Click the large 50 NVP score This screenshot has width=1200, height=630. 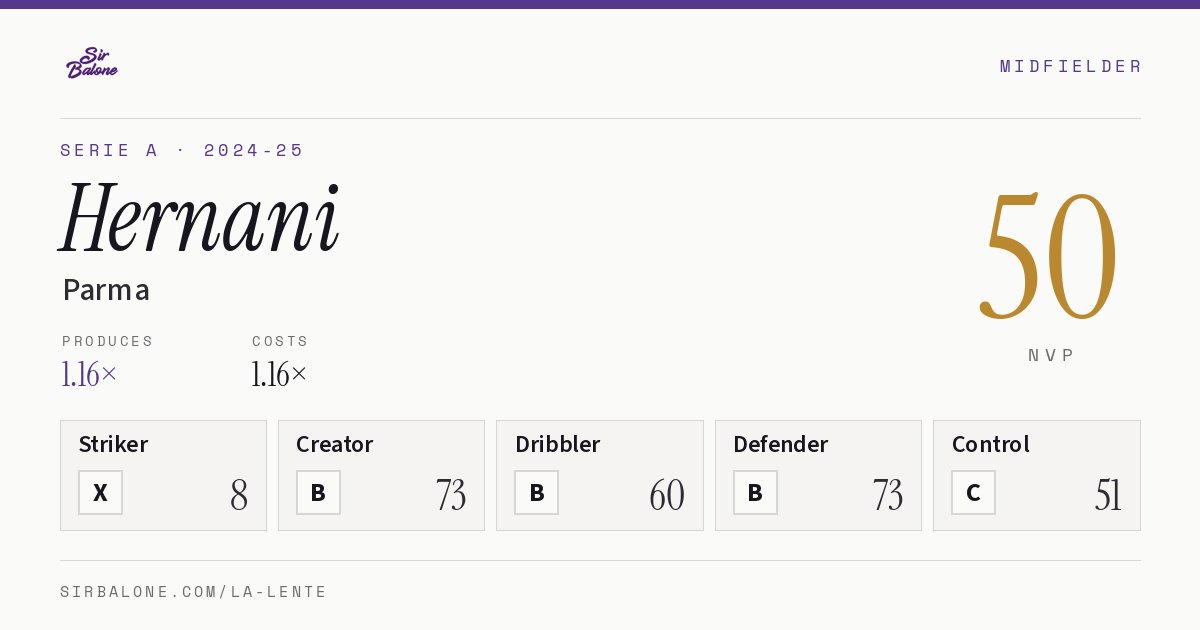[1048, 255]
